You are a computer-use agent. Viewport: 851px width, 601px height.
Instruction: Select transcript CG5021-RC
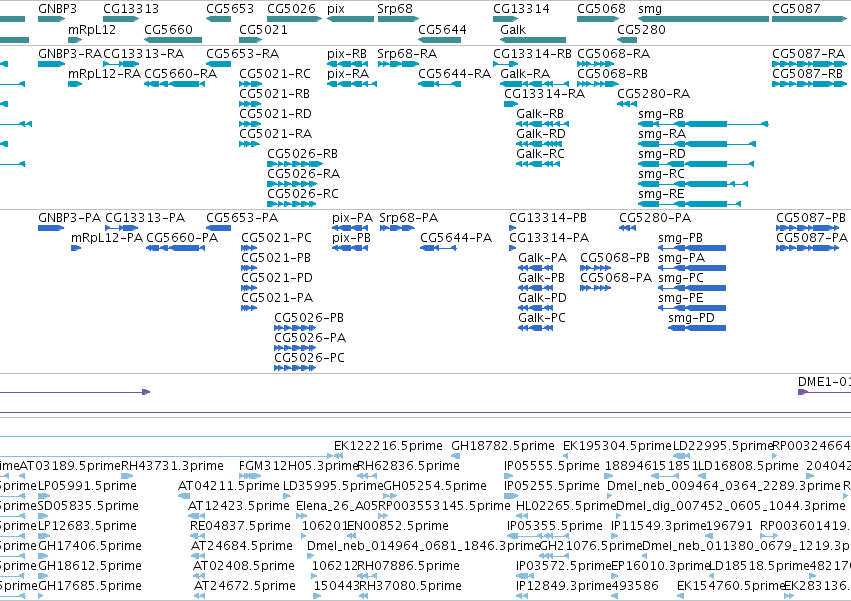coord(275,74)
